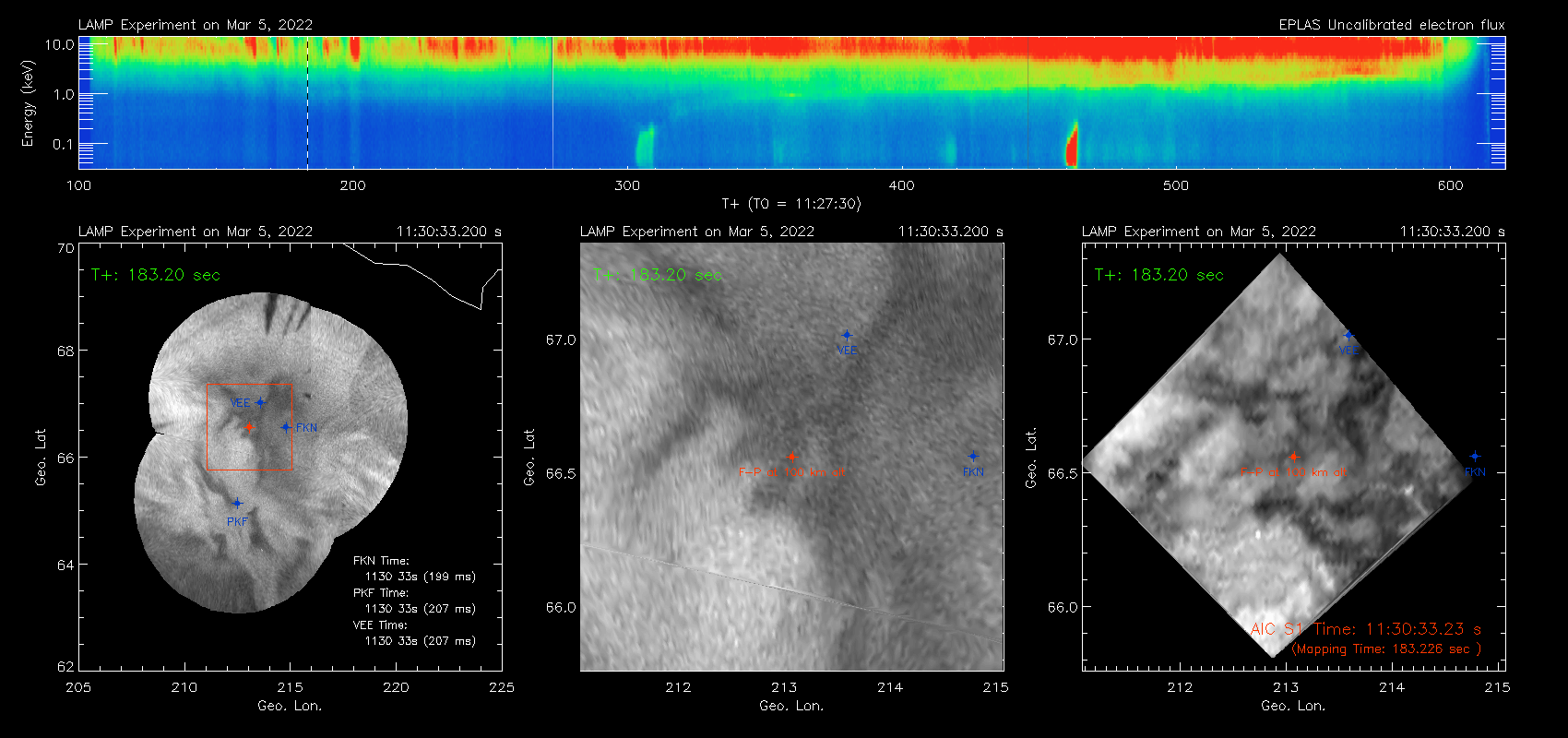Click the '11:30:33.200 s' timestamp above the left map

point(449,232)
